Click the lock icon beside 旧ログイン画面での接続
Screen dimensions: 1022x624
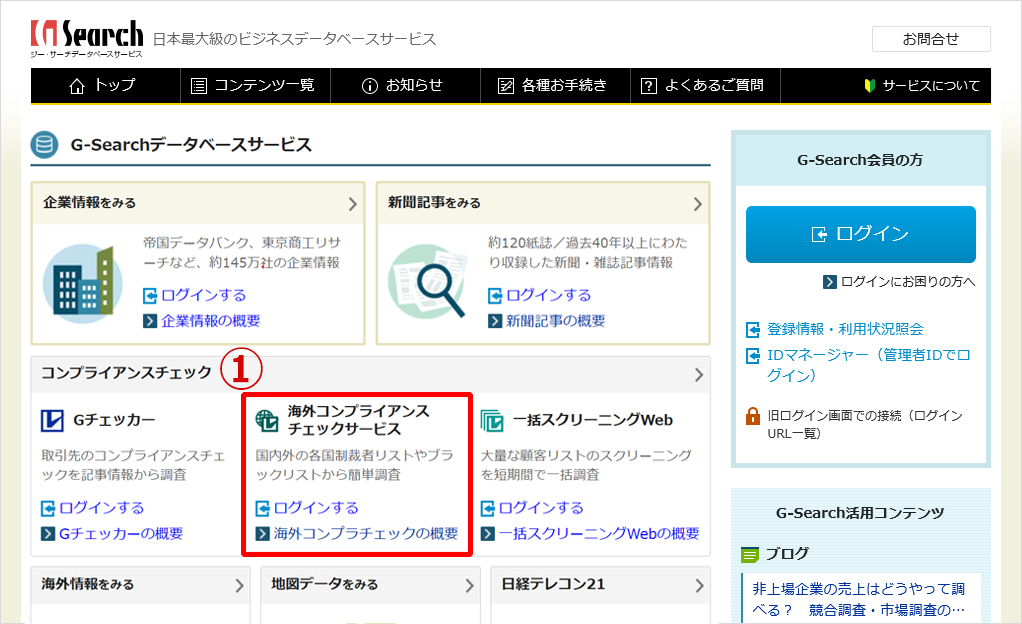753,416
